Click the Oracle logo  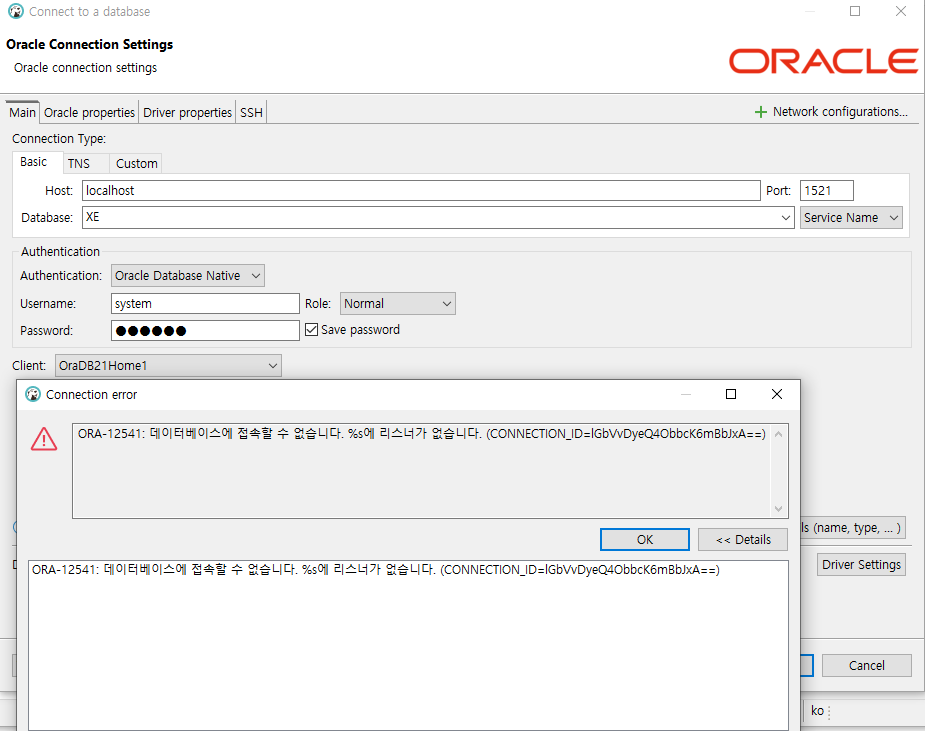[x=824, y=61]
